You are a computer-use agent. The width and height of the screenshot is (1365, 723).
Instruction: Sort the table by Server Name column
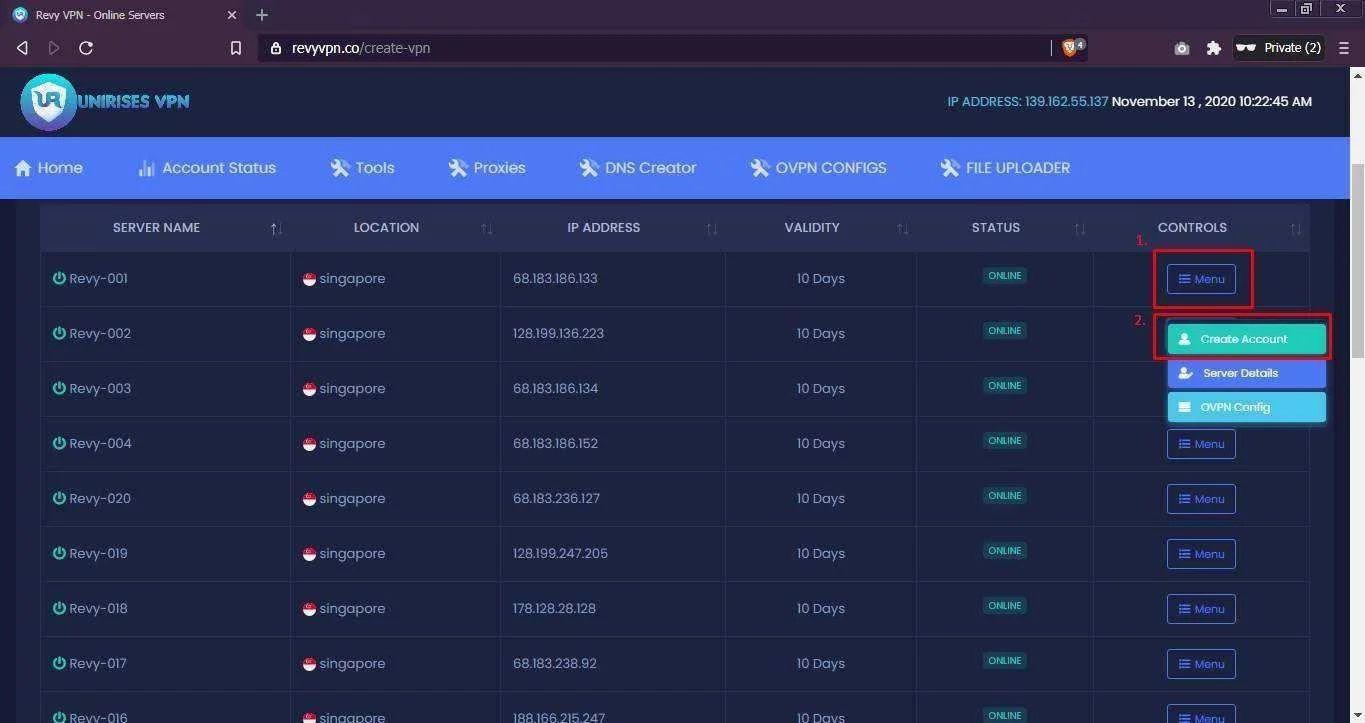click(165, 228)
